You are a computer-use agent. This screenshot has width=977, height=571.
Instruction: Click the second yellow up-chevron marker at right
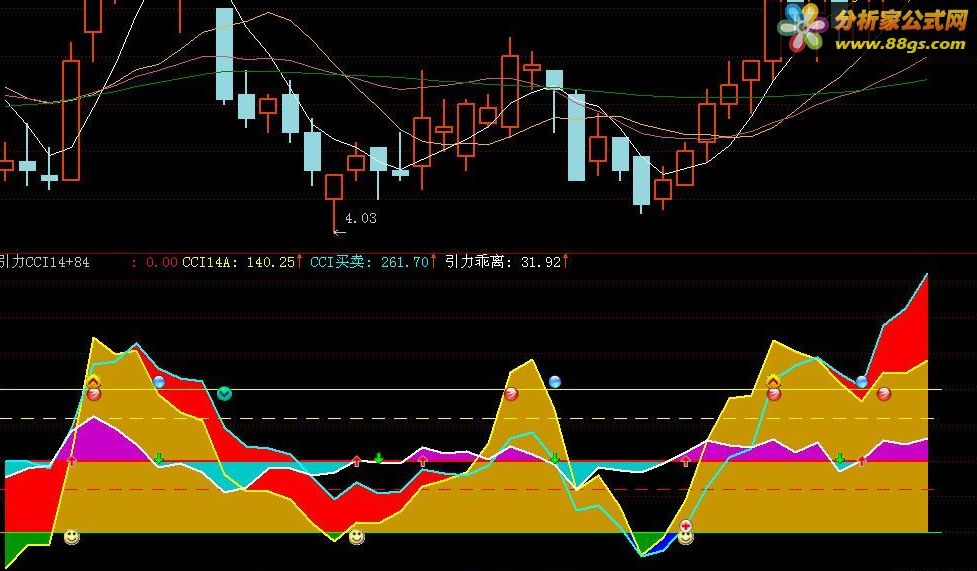(x=773, y=381)
